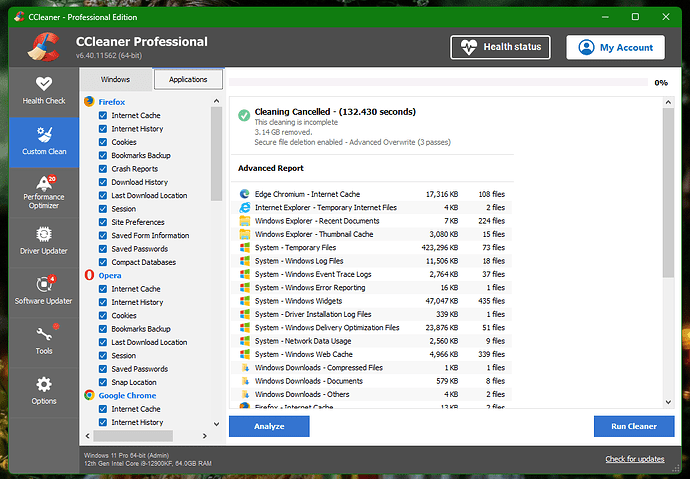The image size is (690, 479).
Task: Uncheck Firefox Cookies checkbox
Action: click(103, 142)
